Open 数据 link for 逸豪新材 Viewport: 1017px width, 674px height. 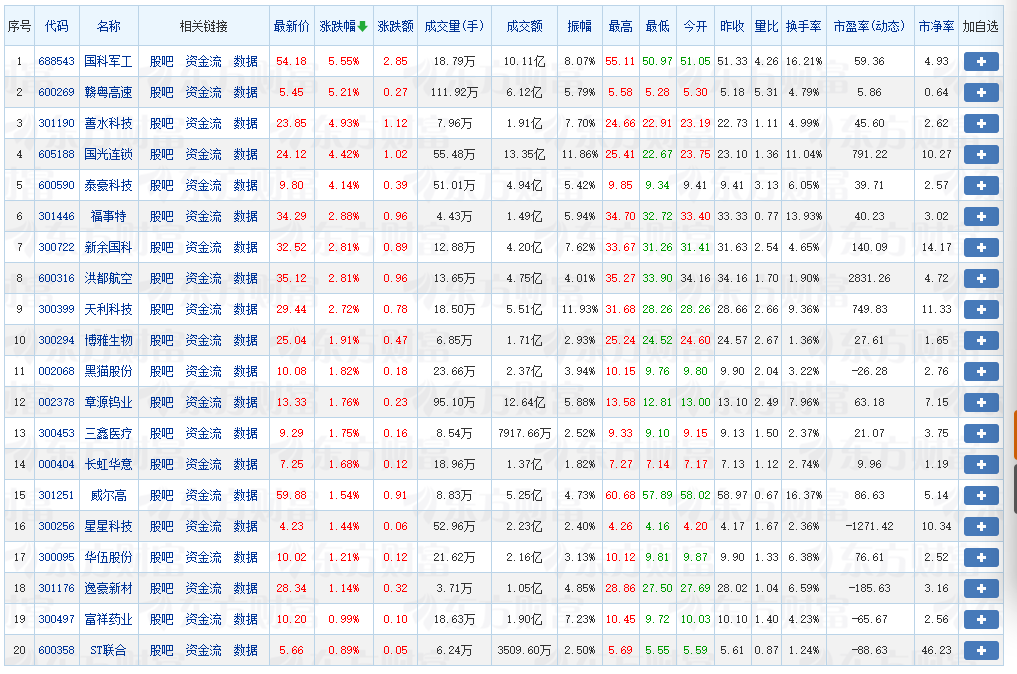(x=245, y=588)
